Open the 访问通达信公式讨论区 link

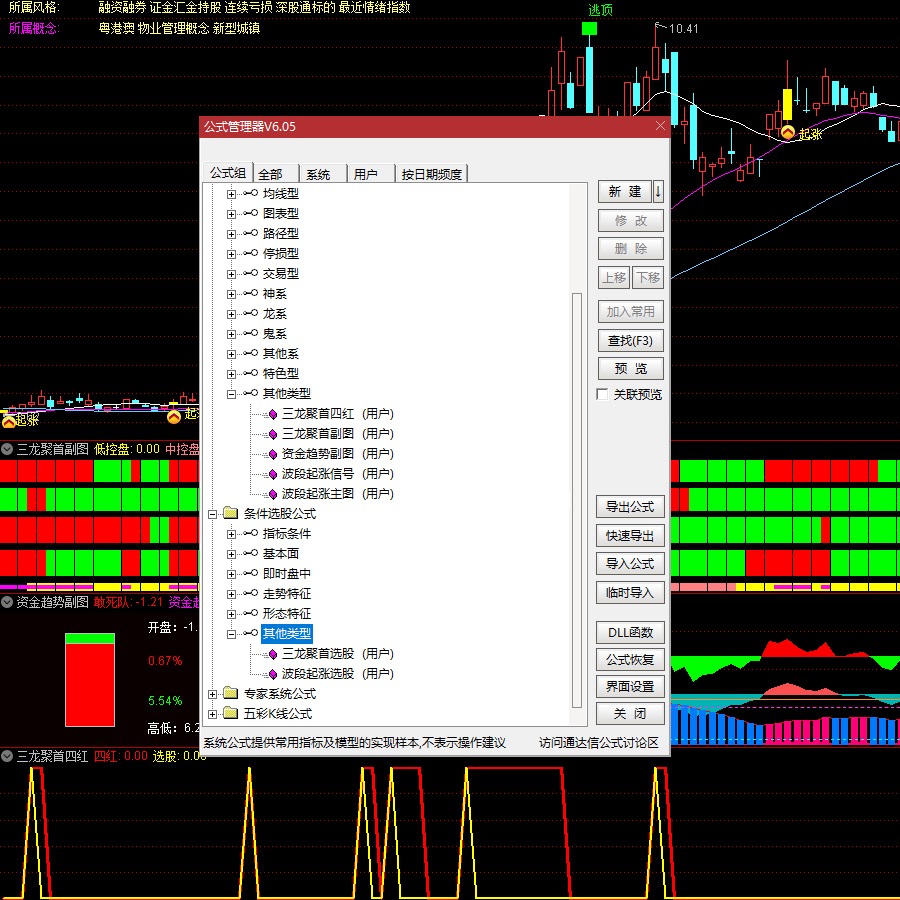click(599, 743)
